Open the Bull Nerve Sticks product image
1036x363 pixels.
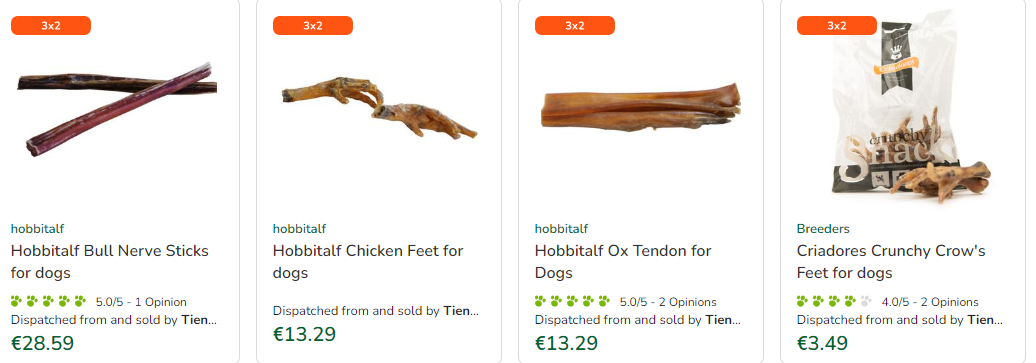(x=117, y=109)
